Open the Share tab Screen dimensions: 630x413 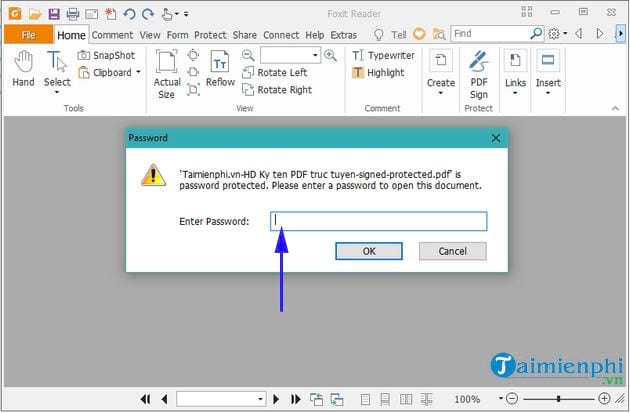pos(244,35)
